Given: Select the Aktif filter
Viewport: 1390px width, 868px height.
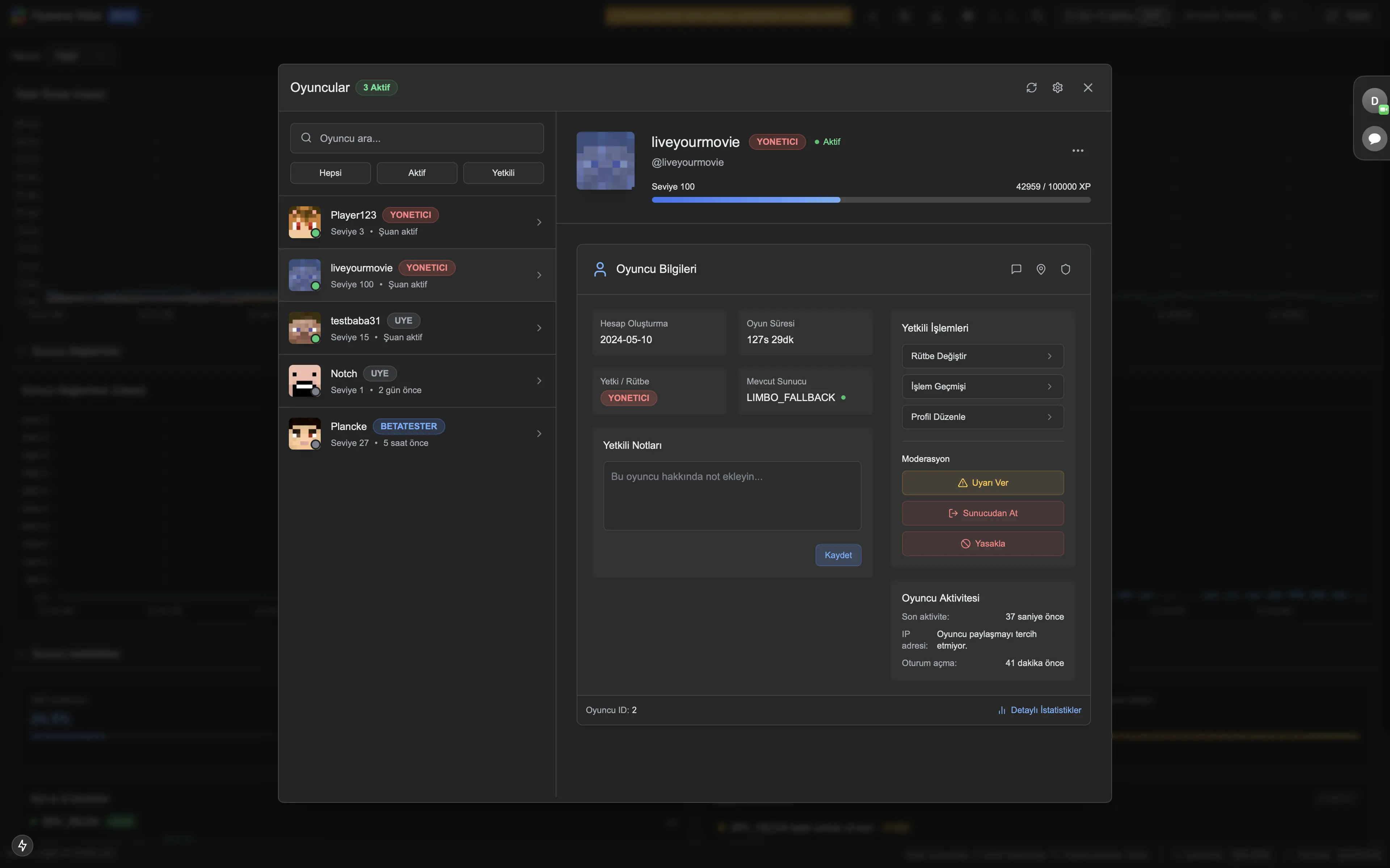Looking at the screenshot, I should point(417,173).
